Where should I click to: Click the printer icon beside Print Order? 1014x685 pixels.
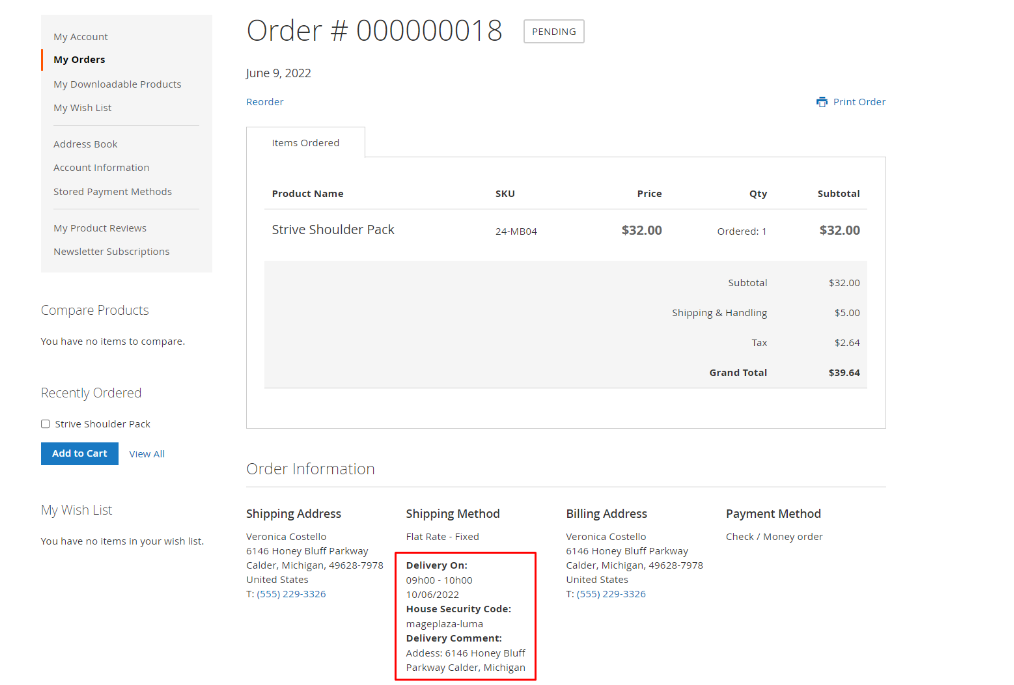pyautogui.click(x=821, y=102)
